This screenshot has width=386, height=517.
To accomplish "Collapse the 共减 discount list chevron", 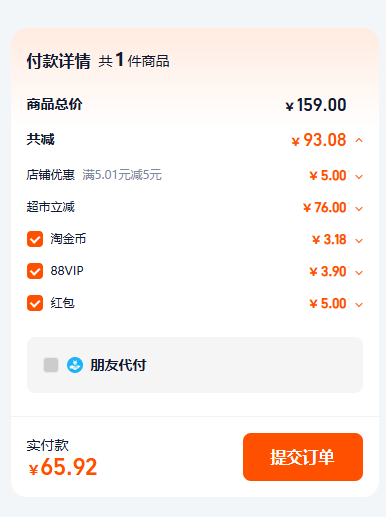I will point(359,140).
